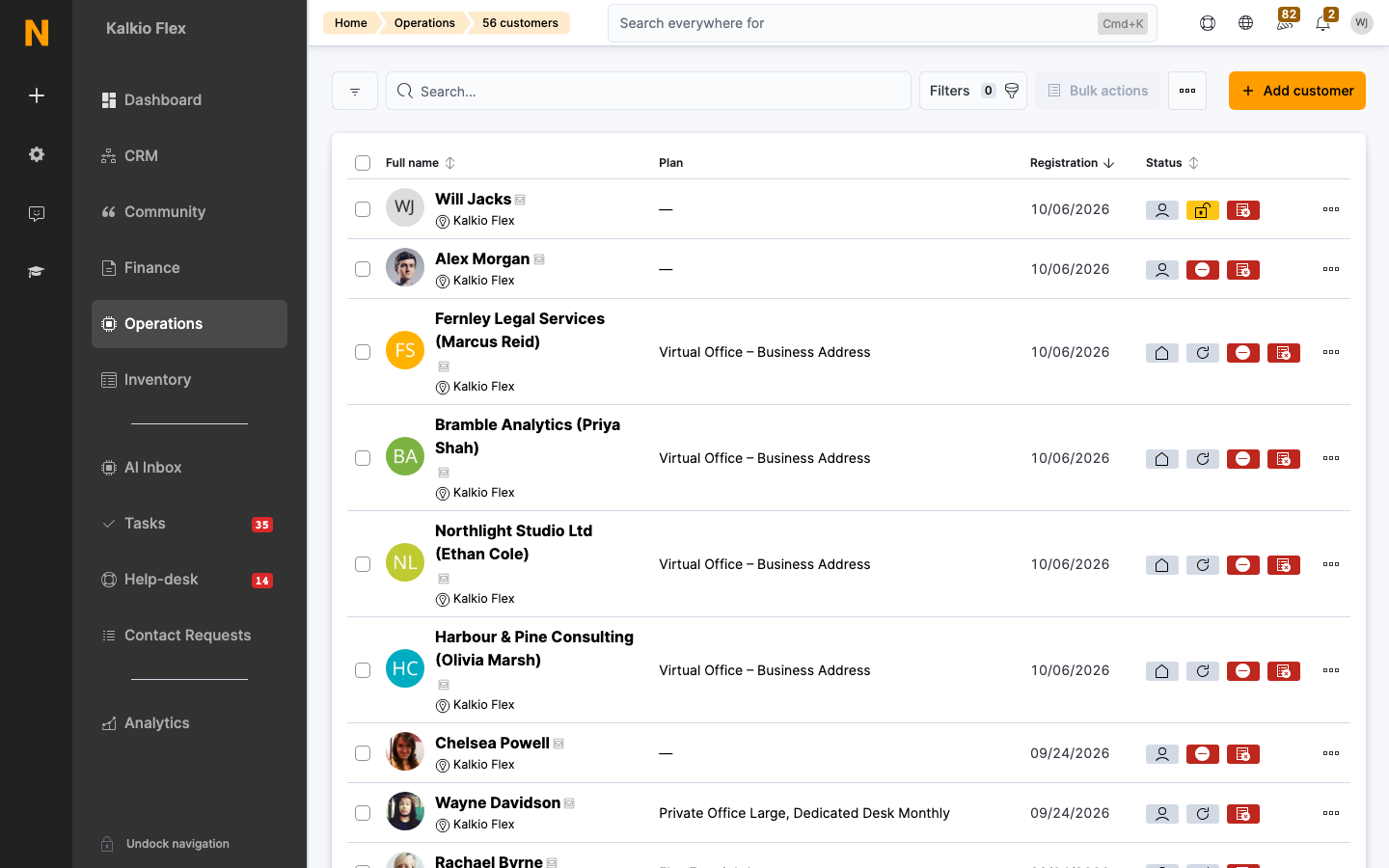Image resolution: width=1389 pixels, height=868 pixels.
Task: Click the plus icon in left rail
Action: point(37,95)
